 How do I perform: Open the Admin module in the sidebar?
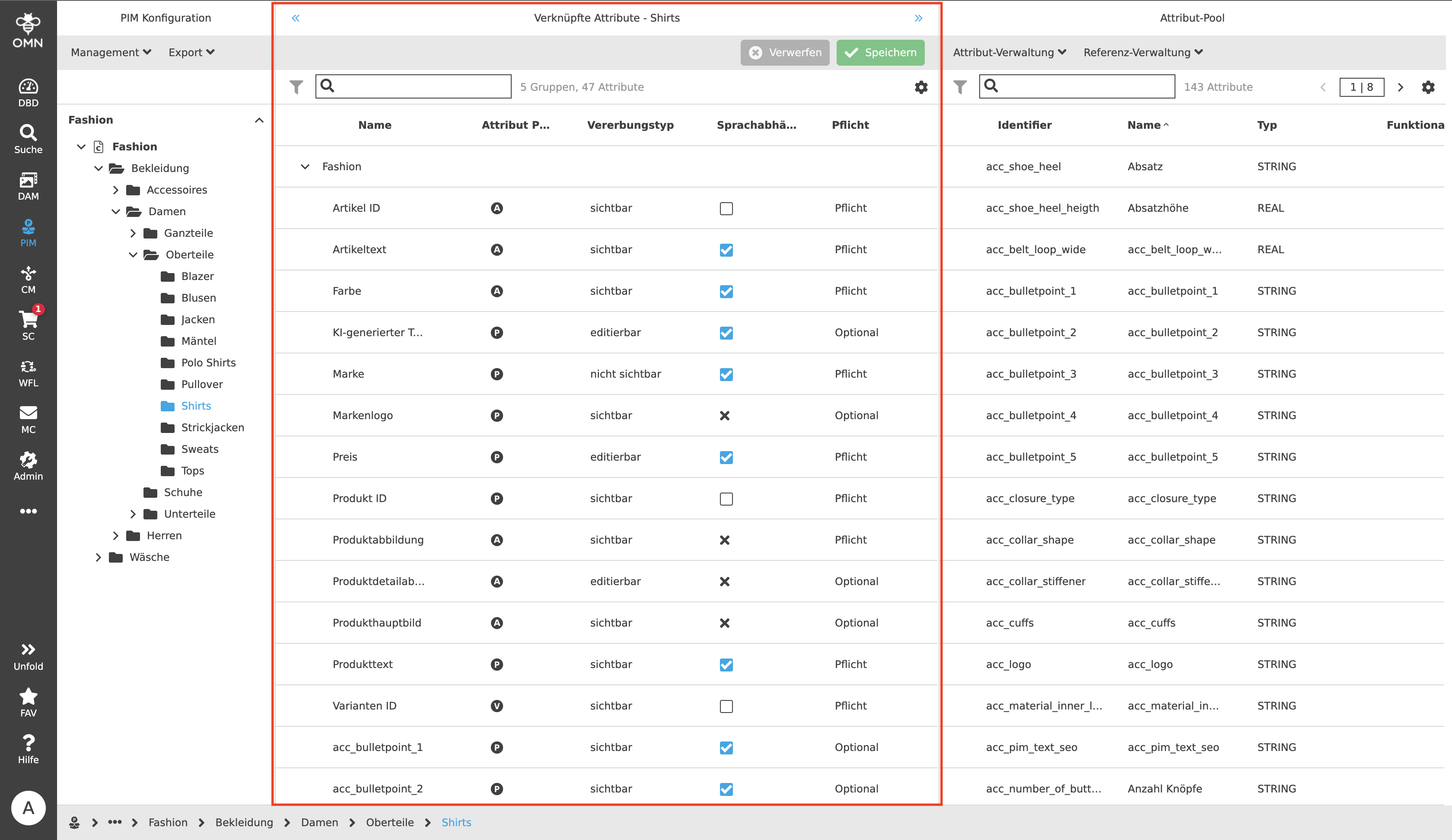[x=28, y=465]
